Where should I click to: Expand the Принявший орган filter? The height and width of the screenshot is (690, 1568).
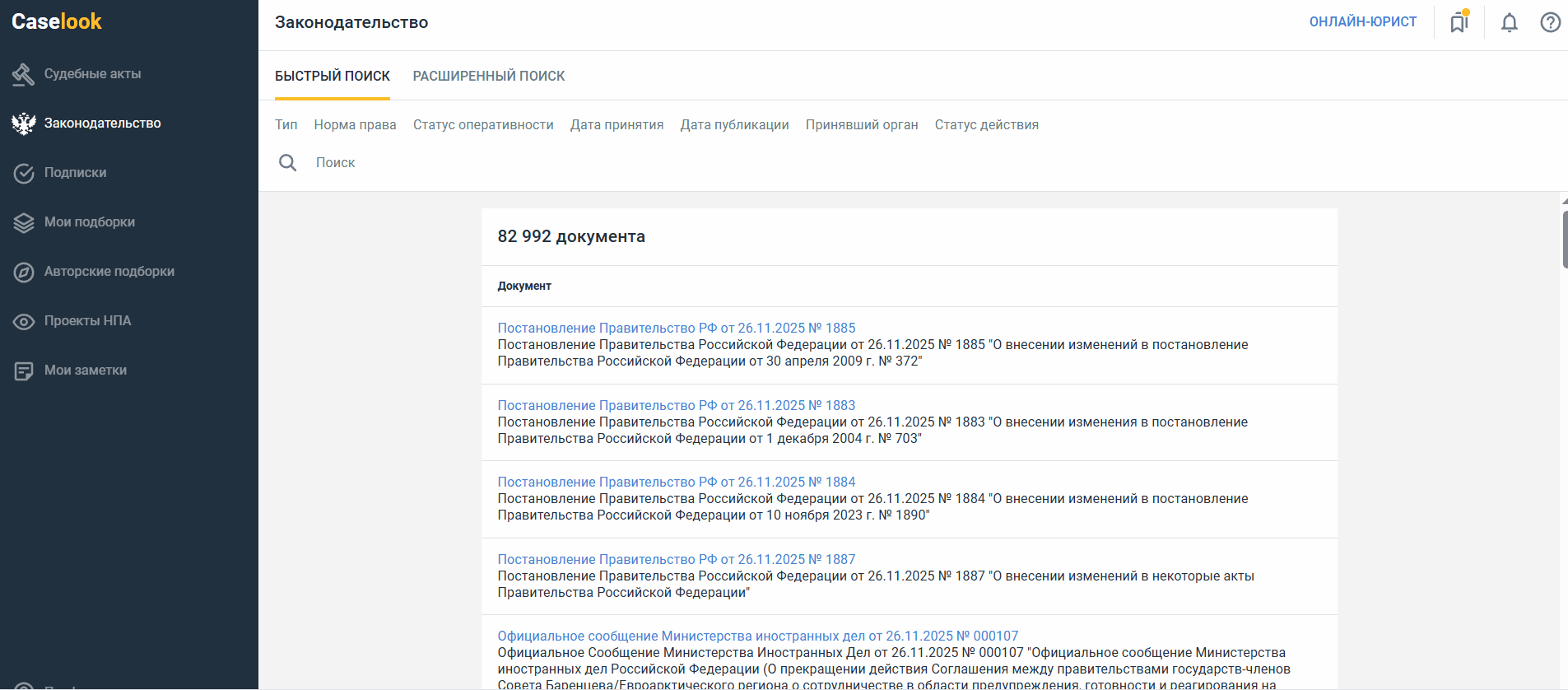click(861, 125)
